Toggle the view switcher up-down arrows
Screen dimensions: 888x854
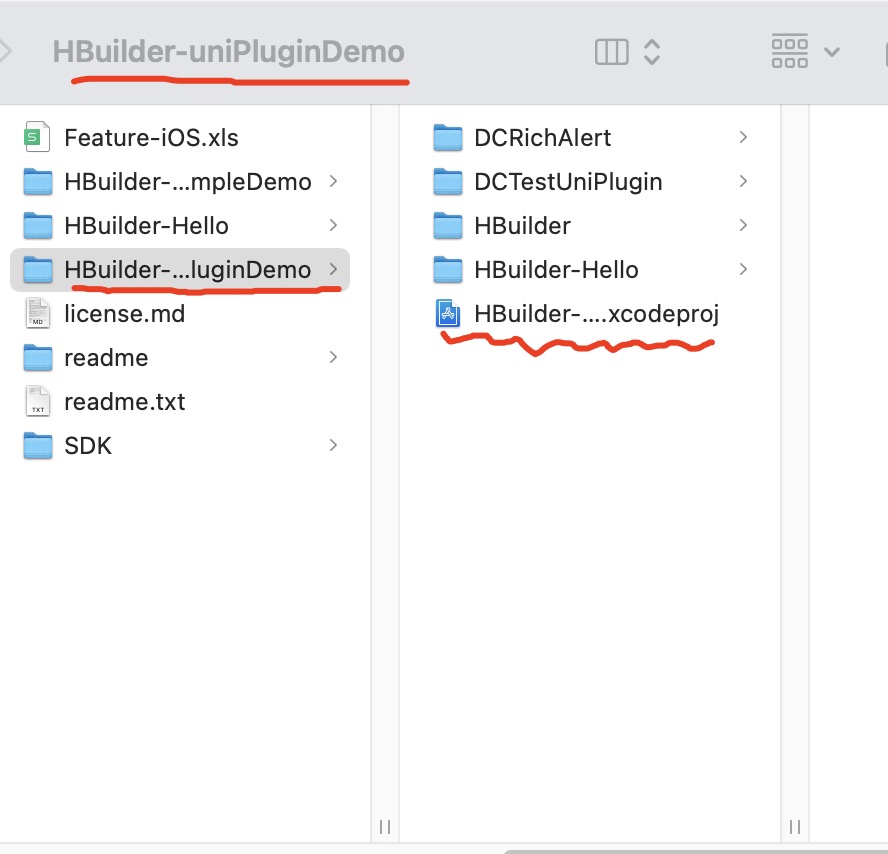652,52
